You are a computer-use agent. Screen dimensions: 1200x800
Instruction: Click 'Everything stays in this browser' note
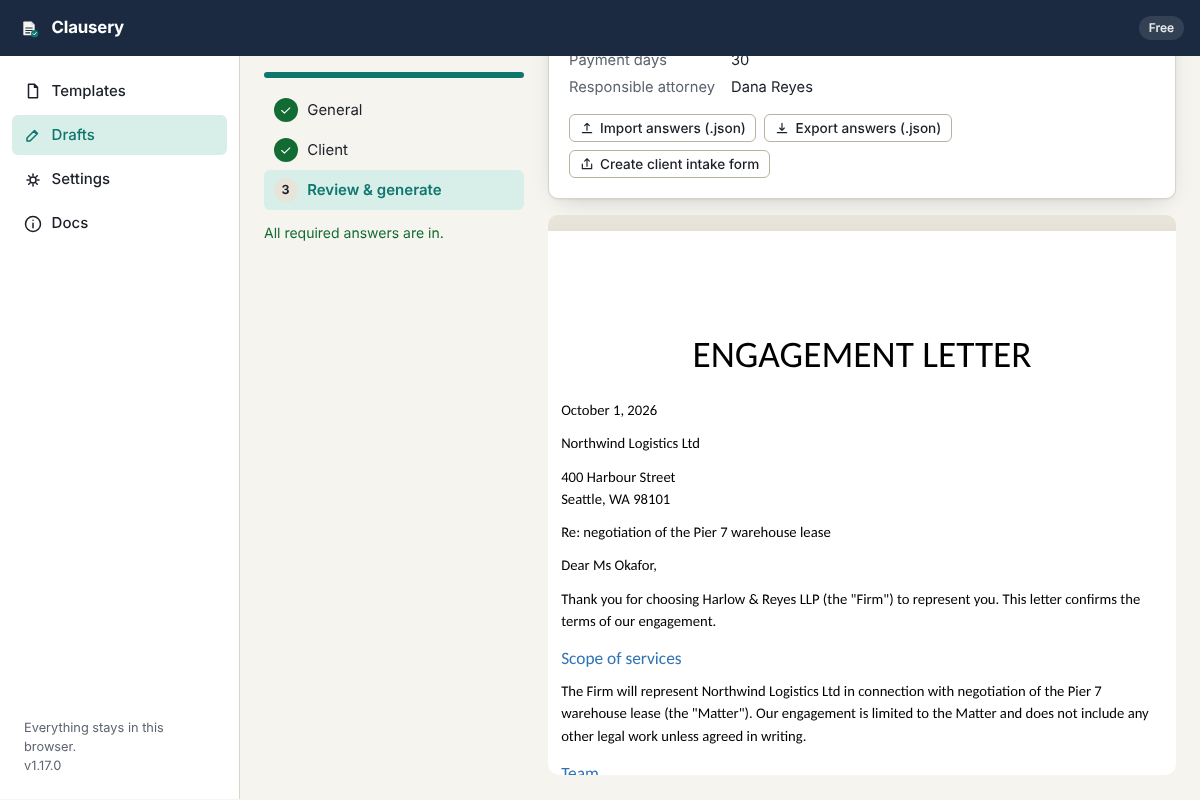click(x=94, y=737)
